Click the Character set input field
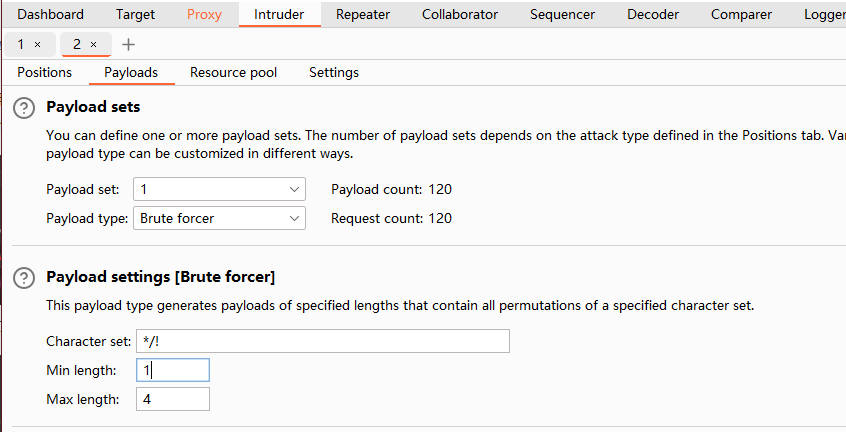The height and width of the screenshot is (432, 846). click(321, 341)
